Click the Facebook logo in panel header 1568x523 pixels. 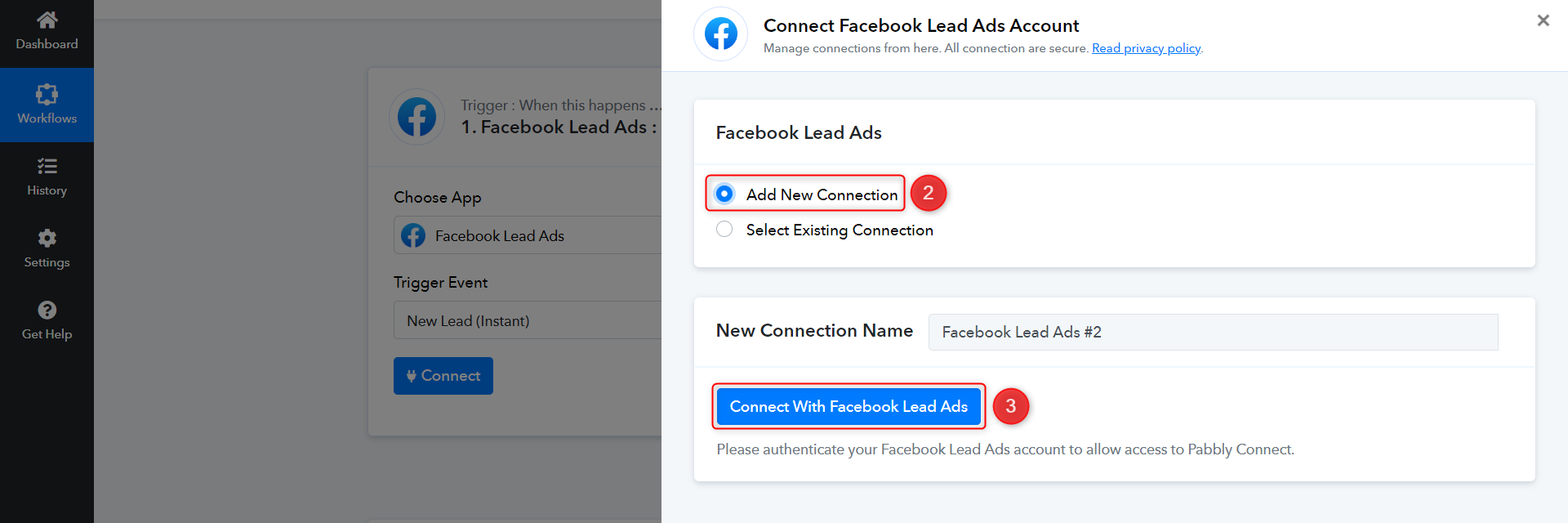tap(721, 34)
